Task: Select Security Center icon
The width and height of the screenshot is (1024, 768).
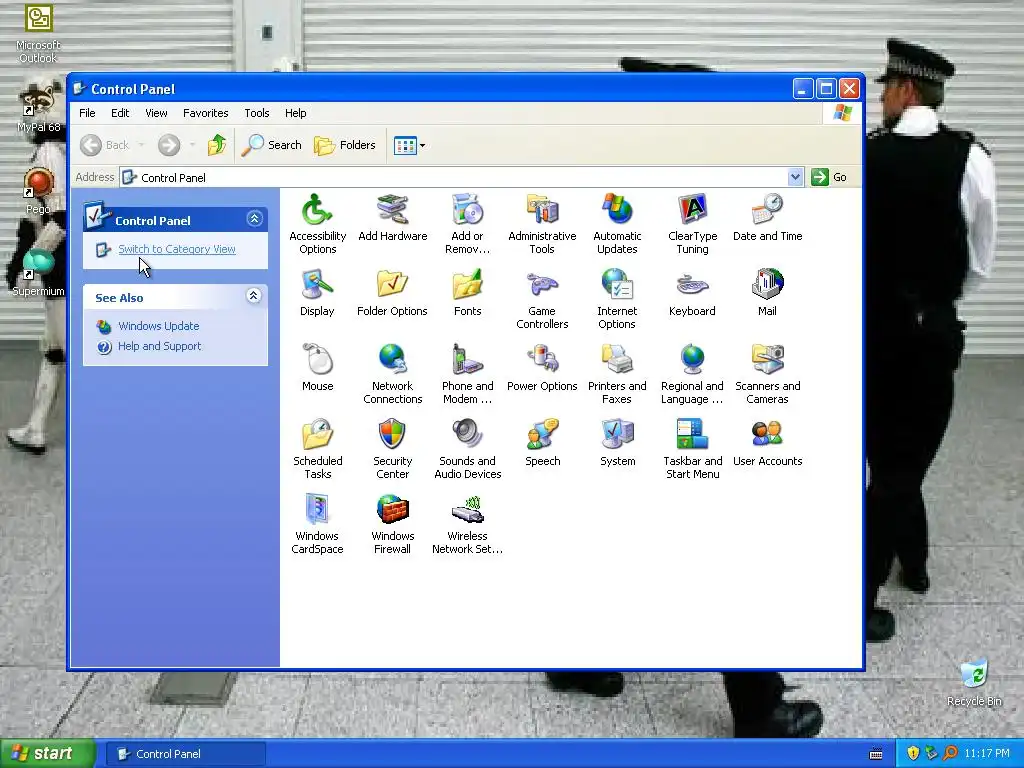Action: coord(392,449)
